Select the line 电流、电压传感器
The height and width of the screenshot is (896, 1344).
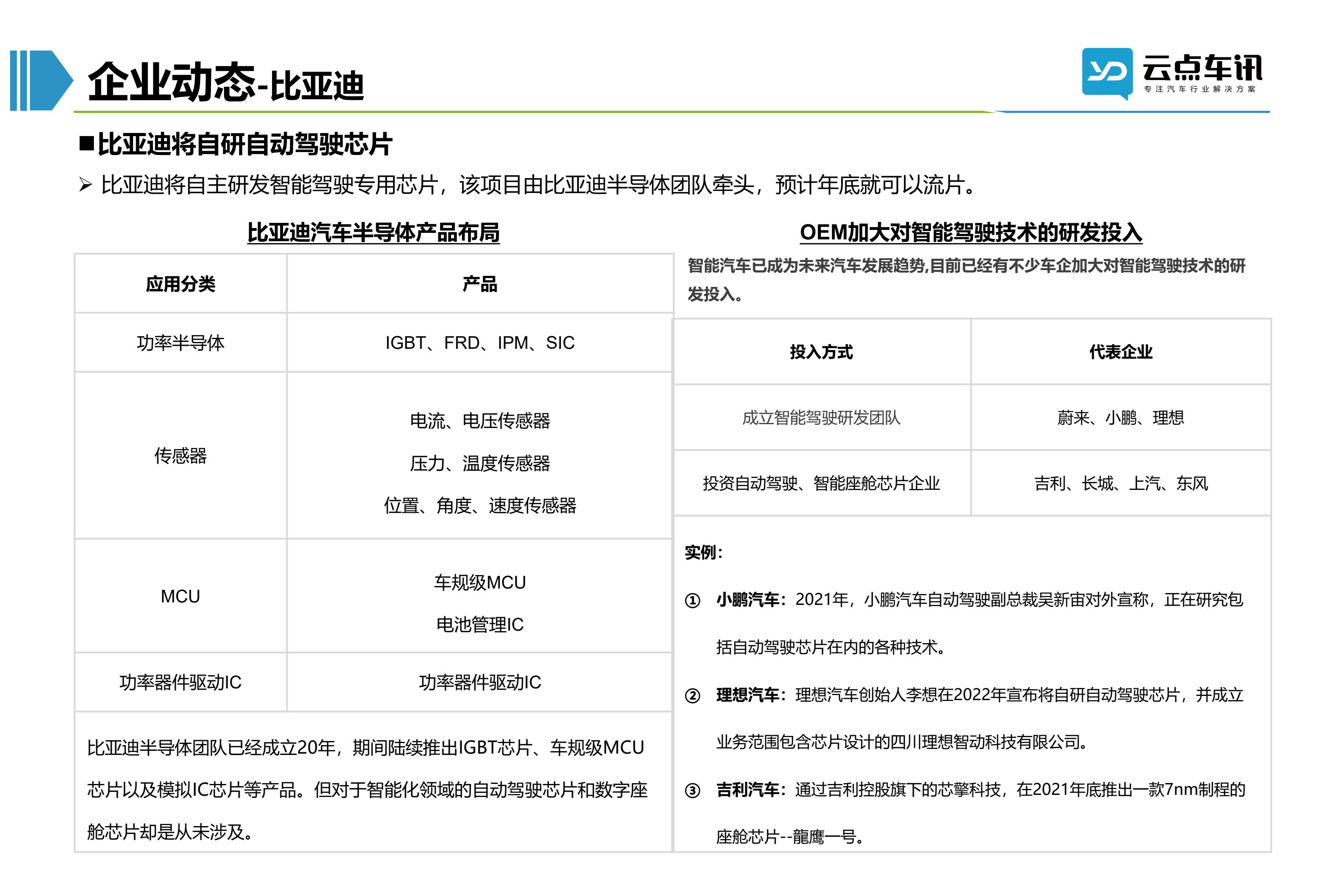[479, 420]
